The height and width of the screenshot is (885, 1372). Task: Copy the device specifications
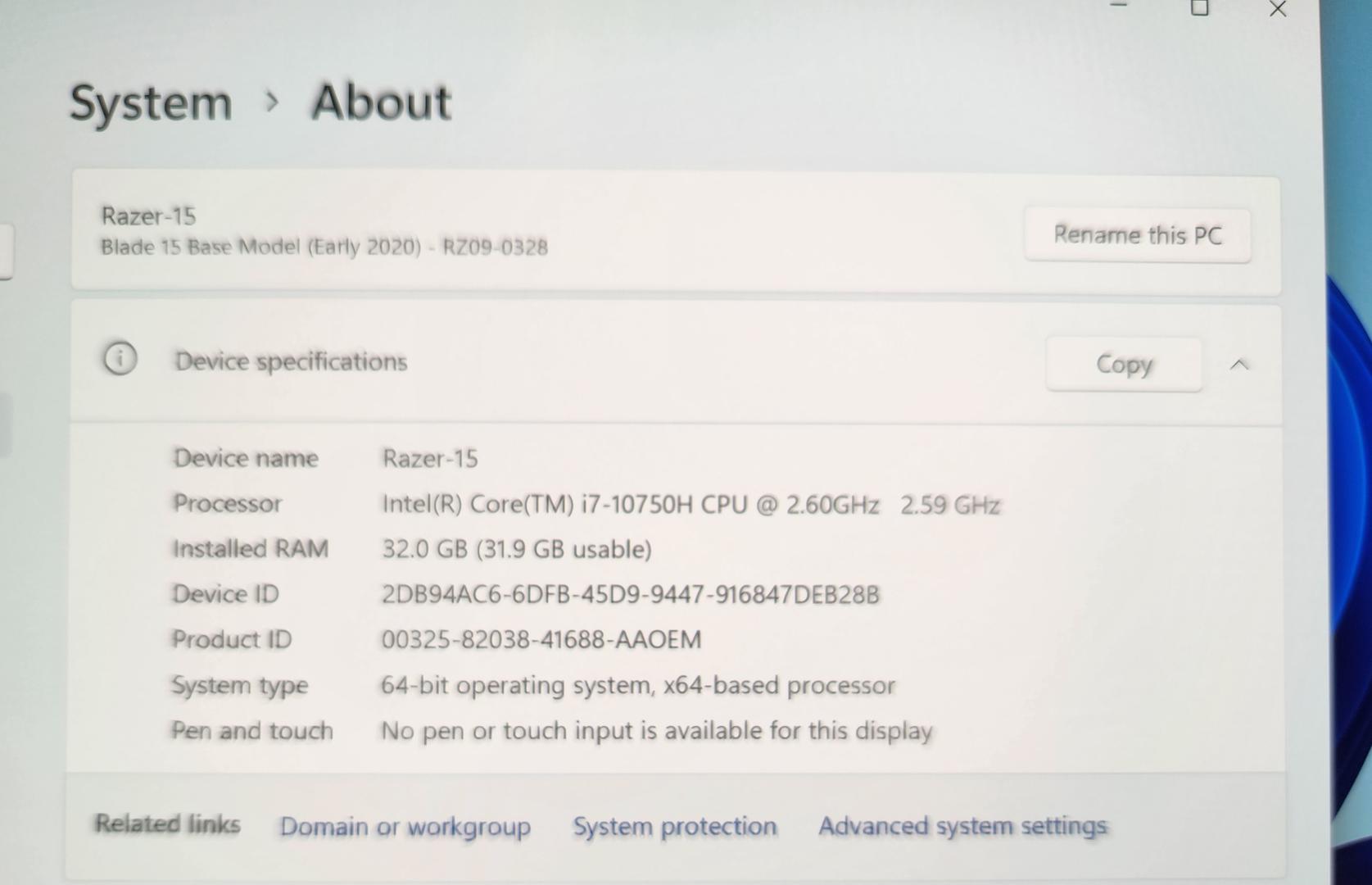point(1123,364)
